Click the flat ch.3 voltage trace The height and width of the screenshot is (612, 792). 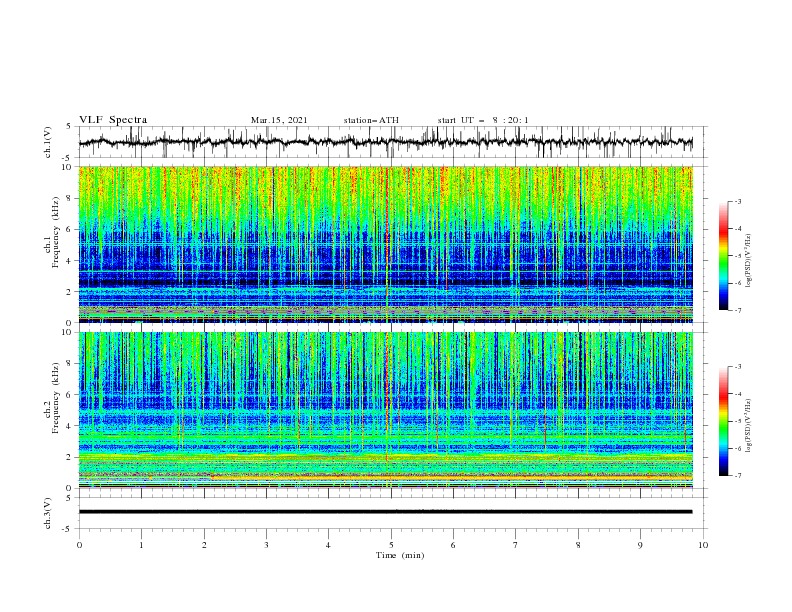(385, 512)
